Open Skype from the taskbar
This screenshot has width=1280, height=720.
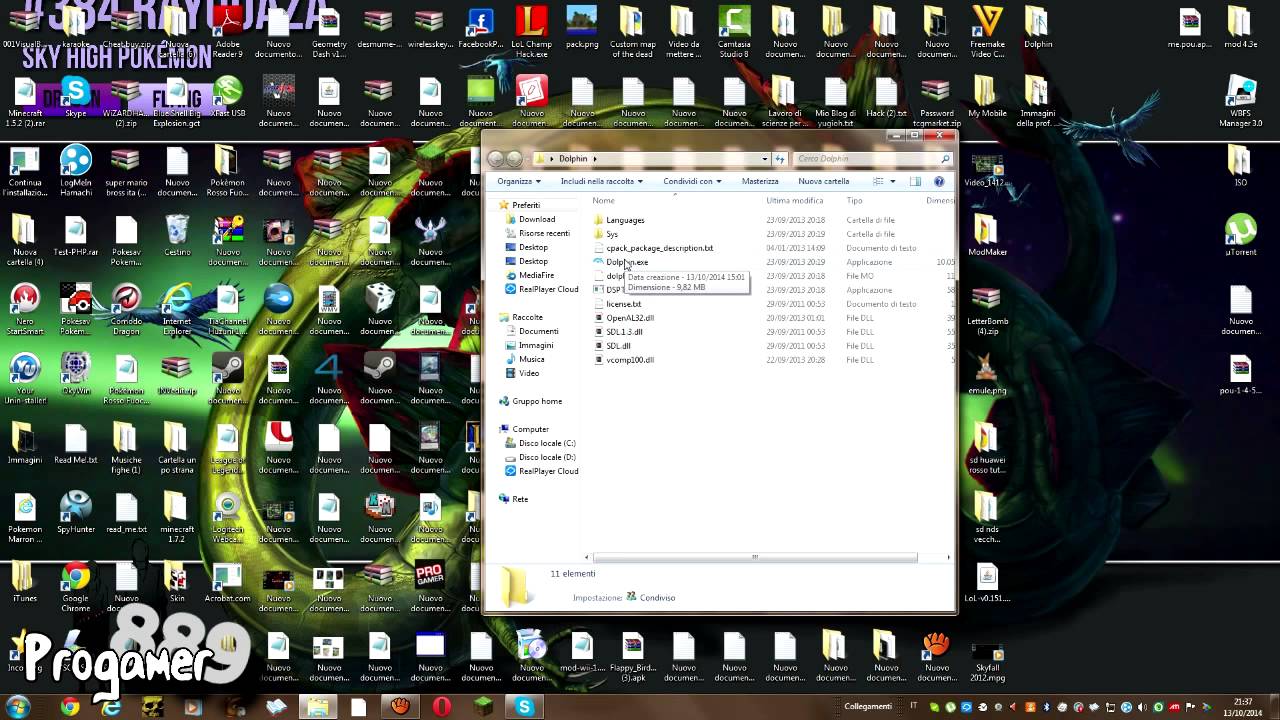point(524,706)
